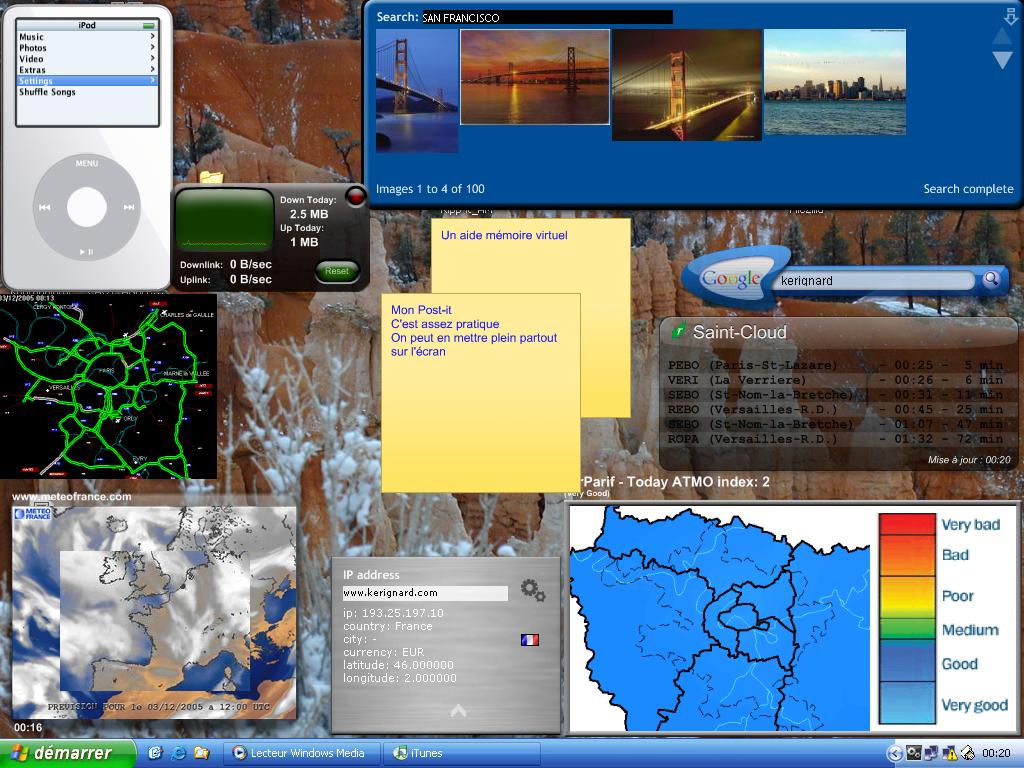Select the REBO (Versailles-R.D.) 00:45 row
This screenshot has height=768, width=1024.
[x=835, y=409]
